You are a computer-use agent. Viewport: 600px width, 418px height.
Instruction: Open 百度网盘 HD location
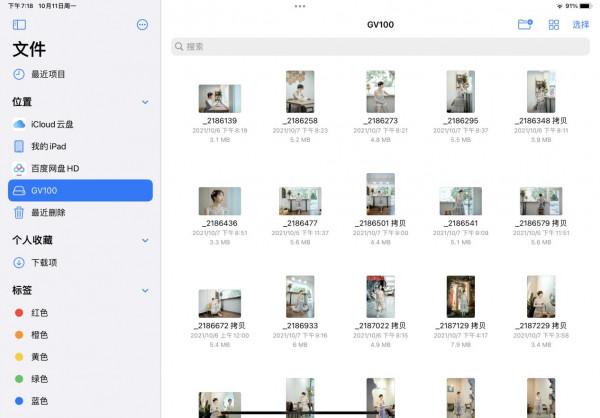(55, 168)
